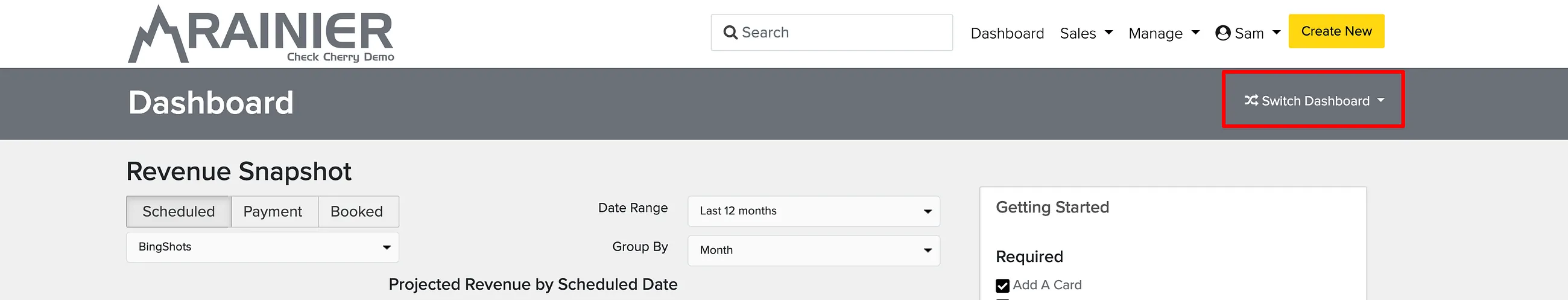
Task: Go to the Dashboard nav link
Action: (1007, 33)
